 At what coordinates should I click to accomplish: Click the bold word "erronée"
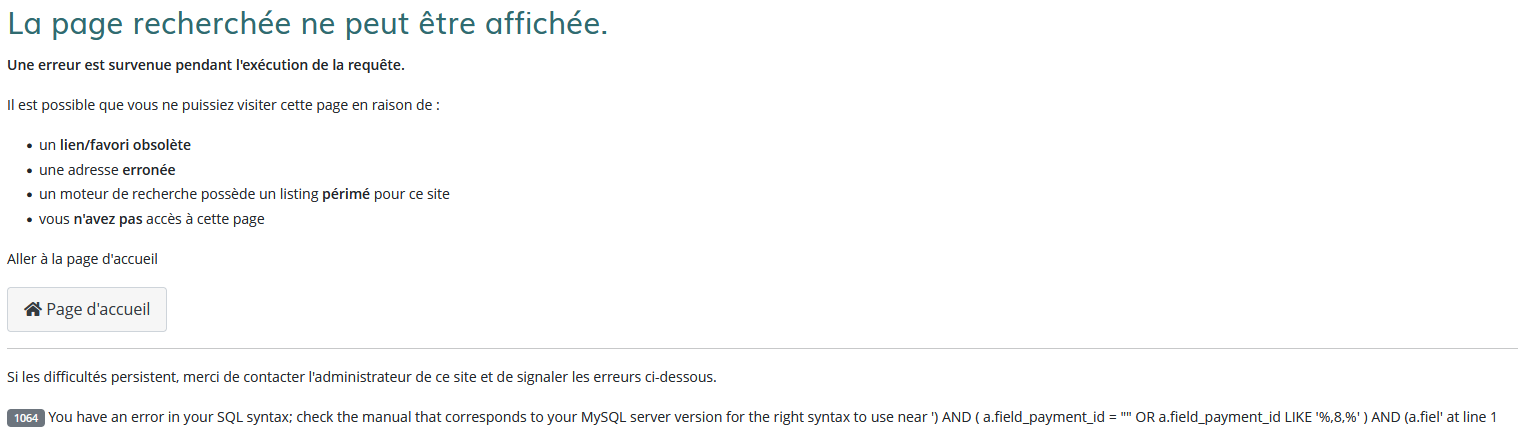(x=149, y=170)
